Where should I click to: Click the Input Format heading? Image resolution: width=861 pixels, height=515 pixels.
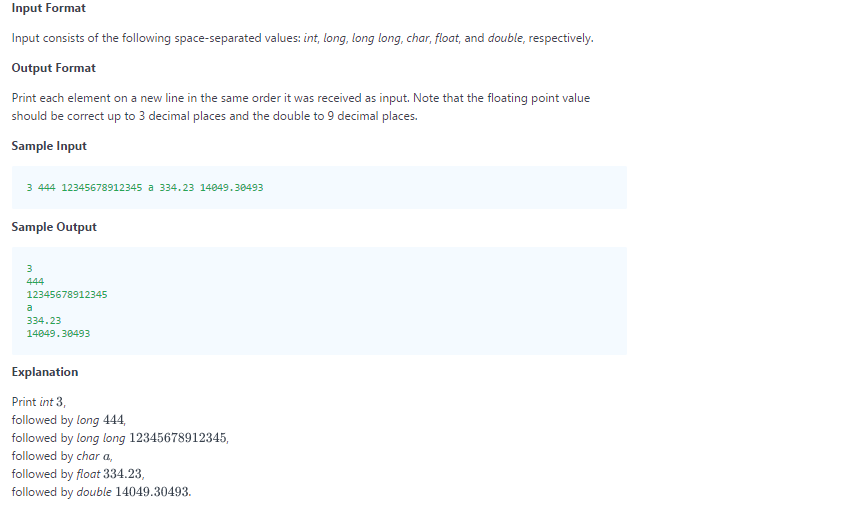tap(48, 9)
